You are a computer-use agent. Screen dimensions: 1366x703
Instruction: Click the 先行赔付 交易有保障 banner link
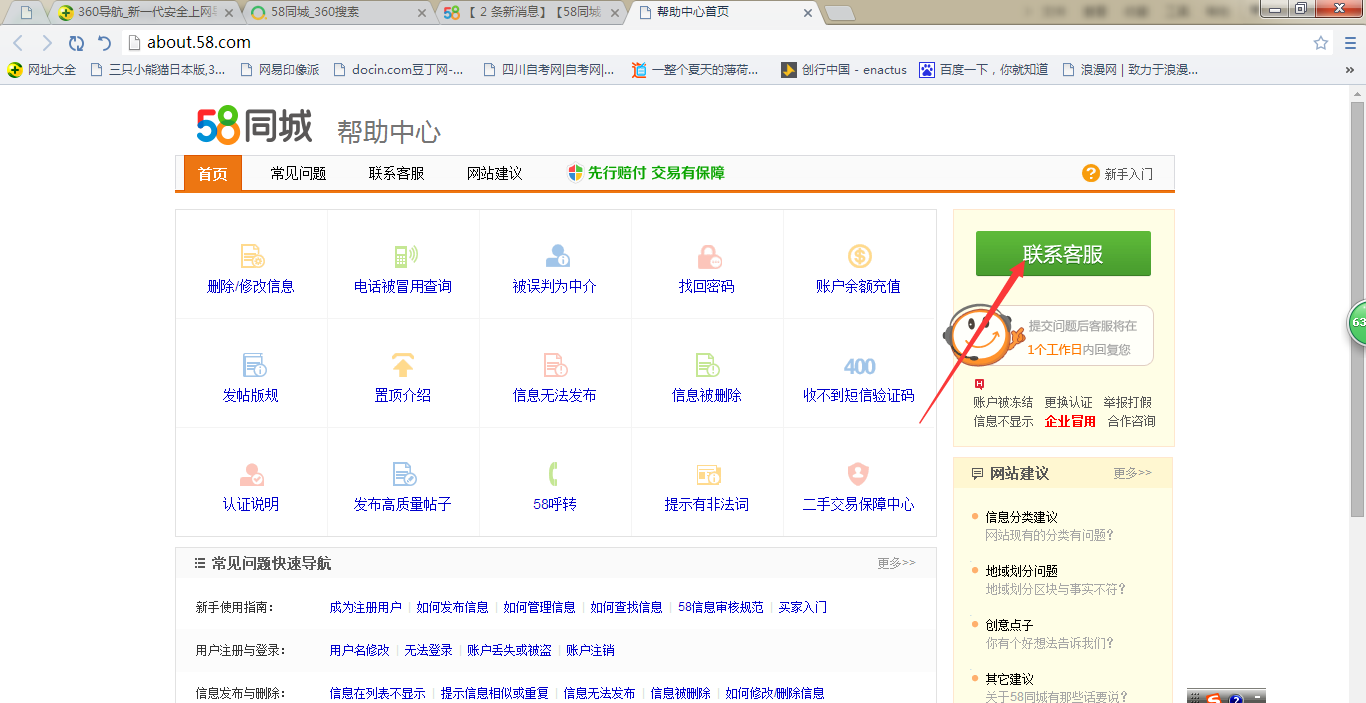pos(646,173)
